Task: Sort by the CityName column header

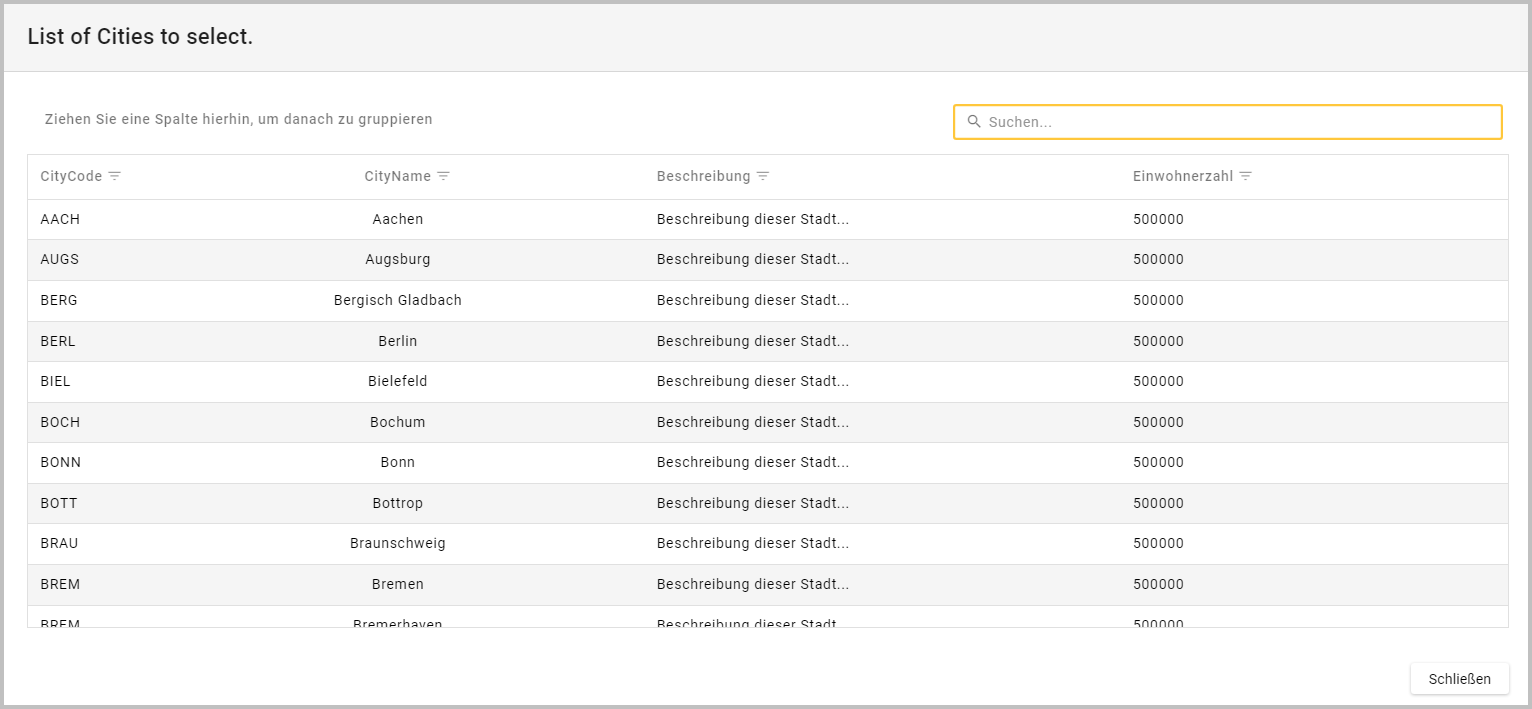Action: click(397, 176)
